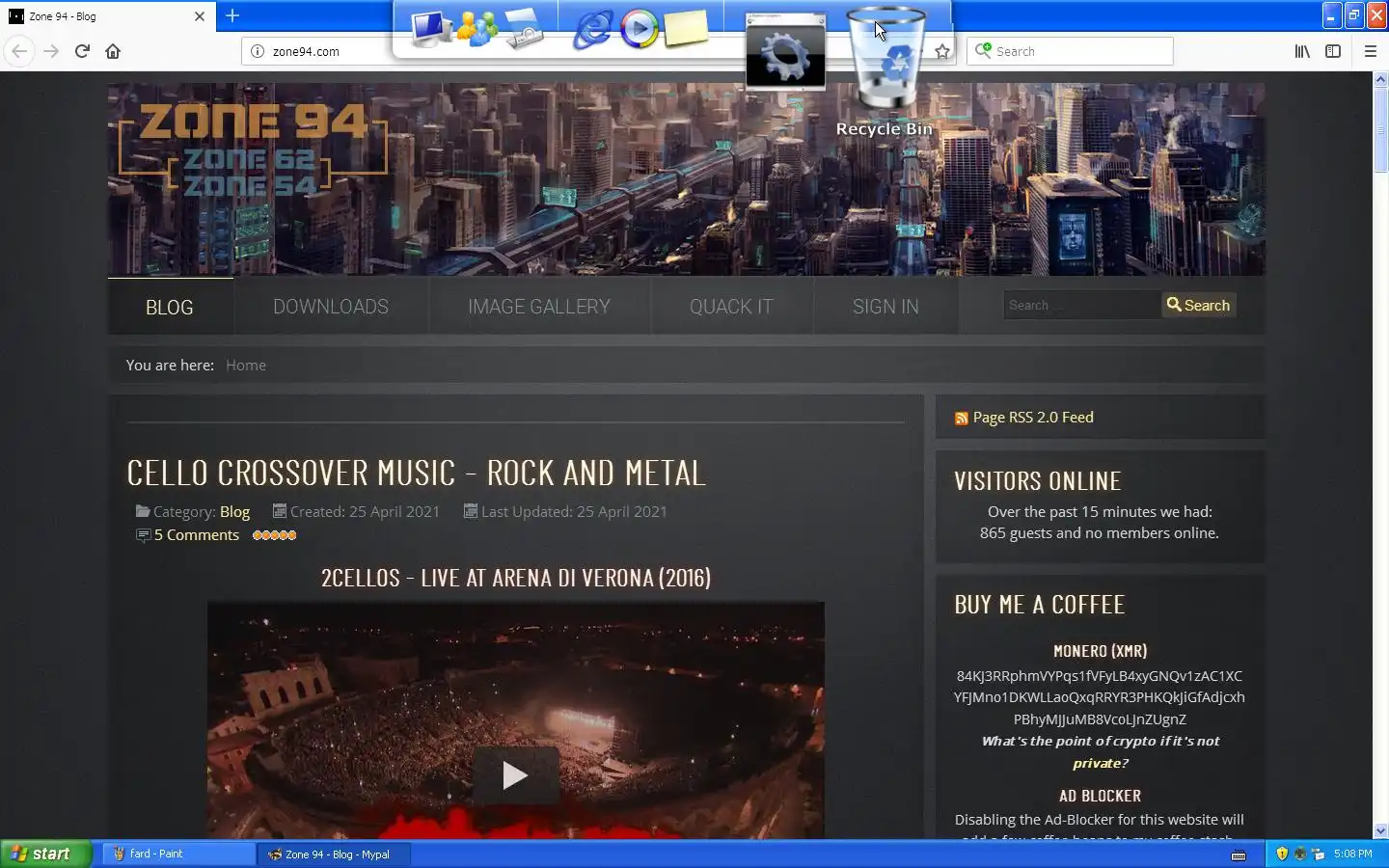Click the vertical scrollbar thumb
The image size is (1389, 868).
tap(1380, 130)
